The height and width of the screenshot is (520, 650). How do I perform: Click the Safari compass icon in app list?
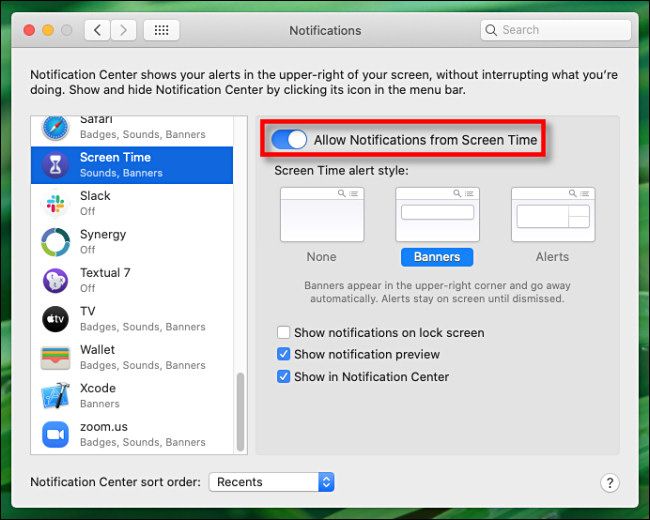point(55,128)
